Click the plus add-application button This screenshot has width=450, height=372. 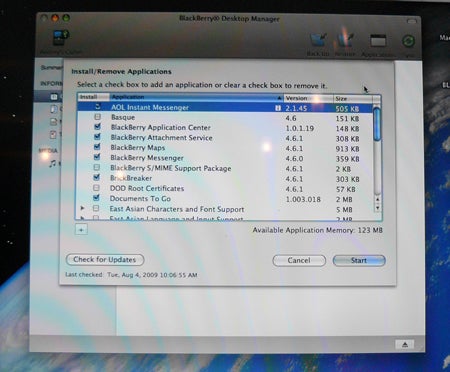(x=81, y=230)
